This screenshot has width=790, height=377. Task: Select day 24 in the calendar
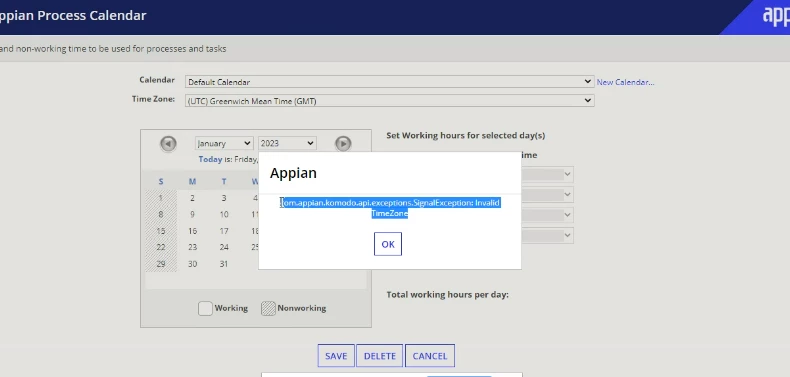pyautogui.click(x=224, y=247)
